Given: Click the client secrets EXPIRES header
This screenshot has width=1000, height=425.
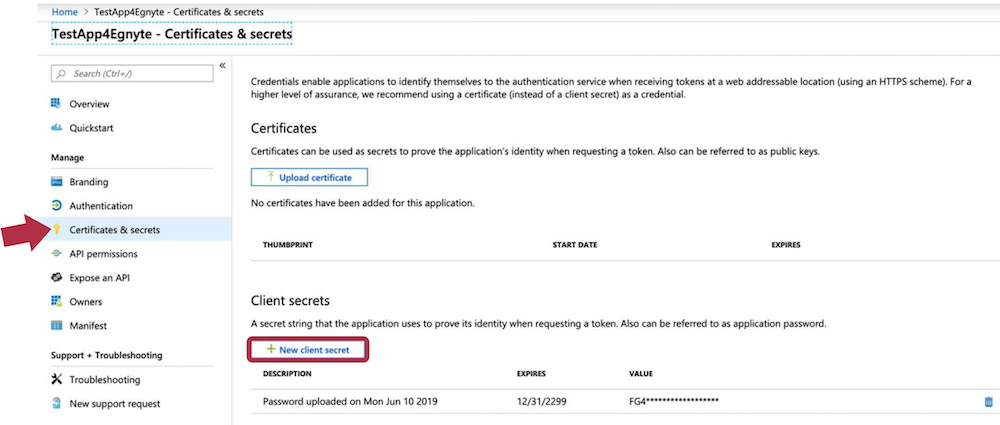Looking at the screenshot, I should 531,374.
